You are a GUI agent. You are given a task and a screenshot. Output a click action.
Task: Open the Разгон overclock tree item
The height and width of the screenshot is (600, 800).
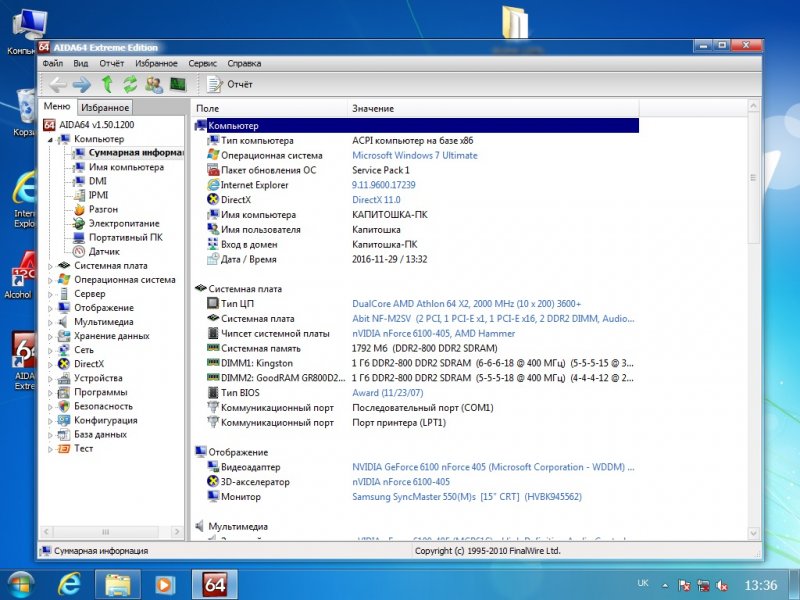click(x=102, y=209)
